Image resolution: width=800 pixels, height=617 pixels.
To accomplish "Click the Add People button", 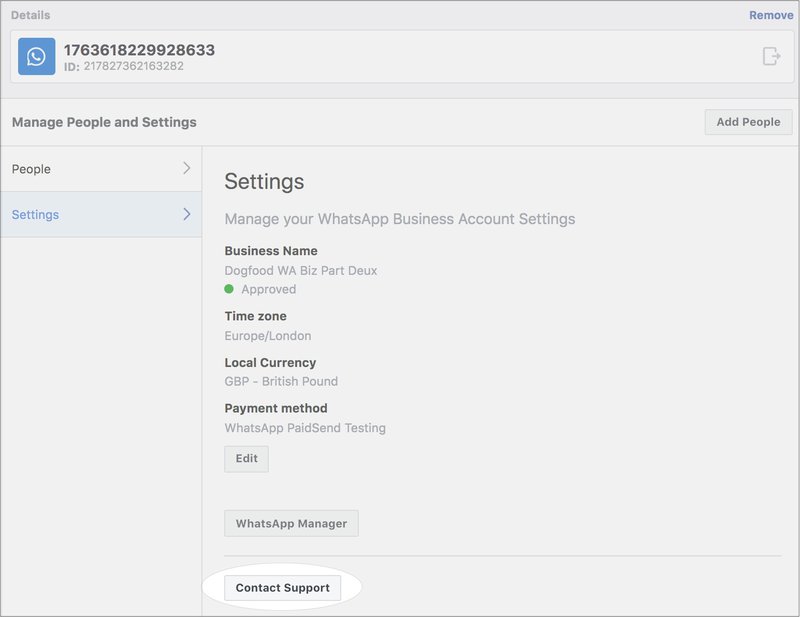I will 748,122.
